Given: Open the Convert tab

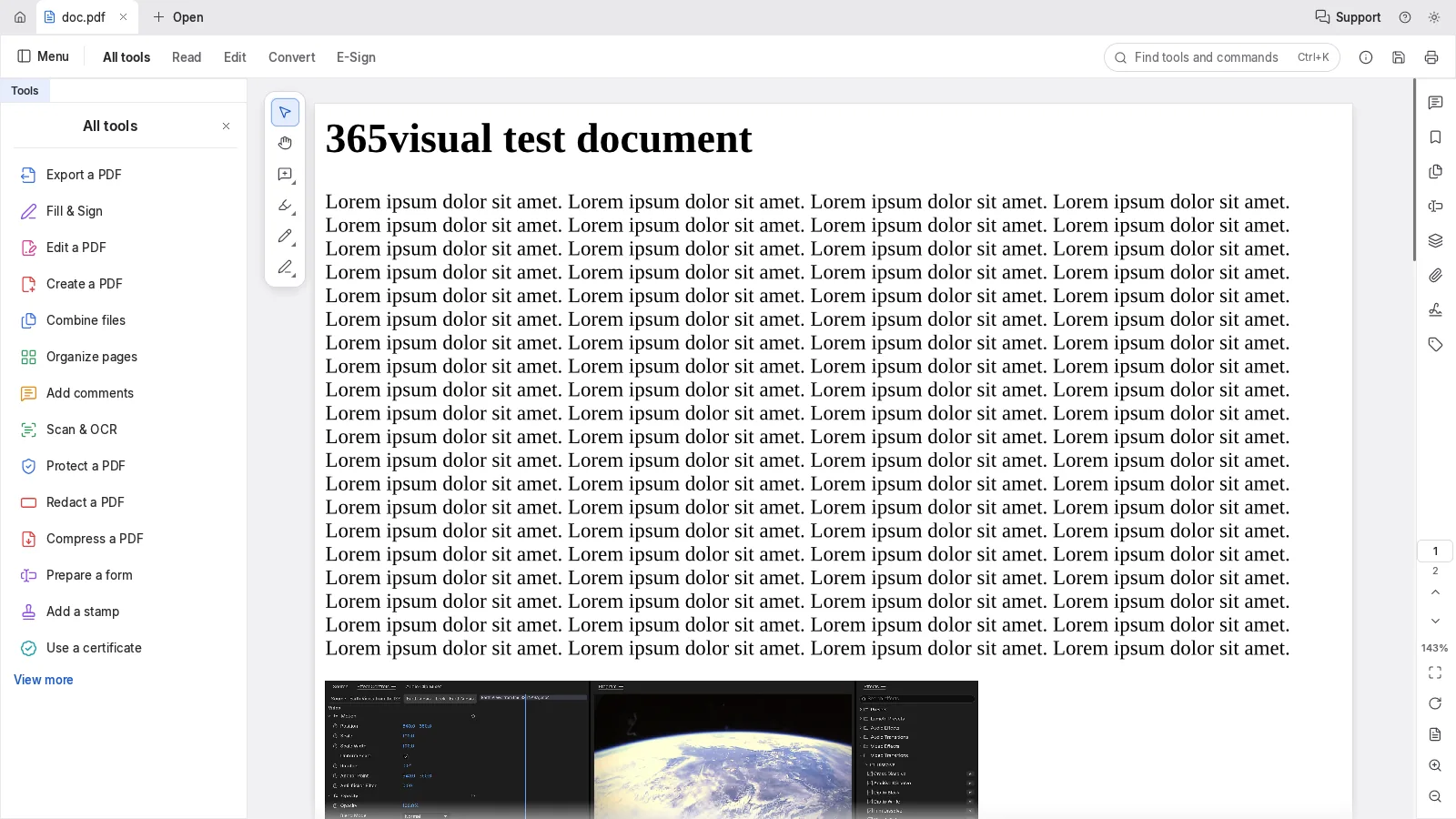Looking at the screenshot, I should tap(292, 57).
